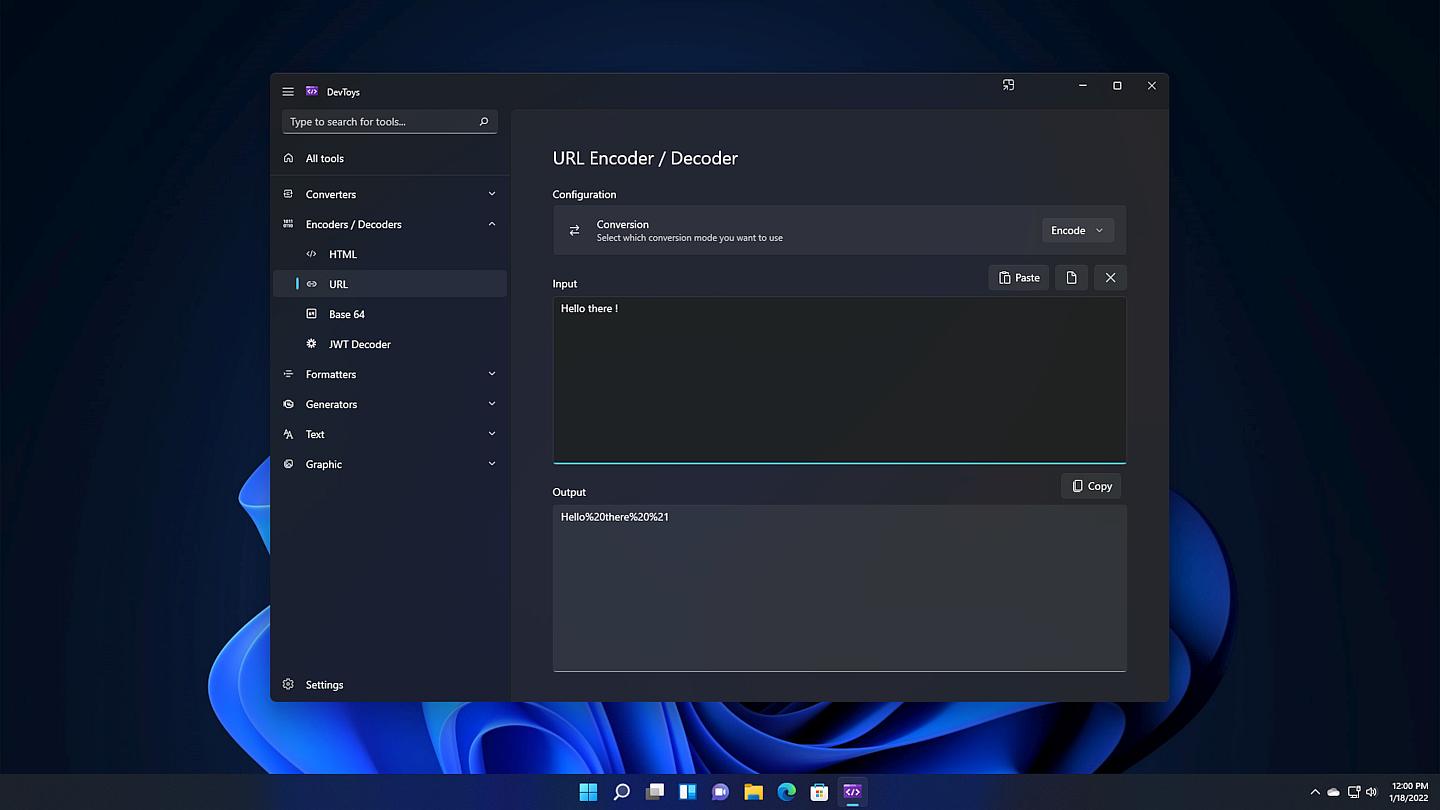Select the Converters category

(x=390, y=194)
